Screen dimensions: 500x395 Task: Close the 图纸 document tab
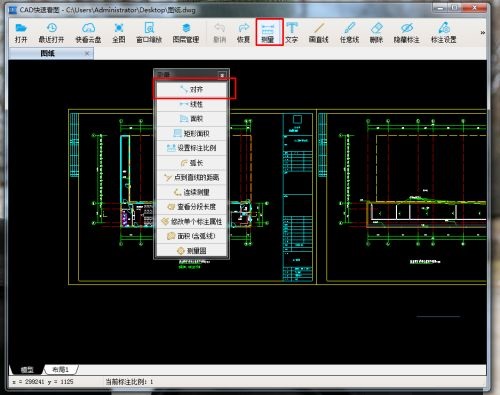click(87, 53)
